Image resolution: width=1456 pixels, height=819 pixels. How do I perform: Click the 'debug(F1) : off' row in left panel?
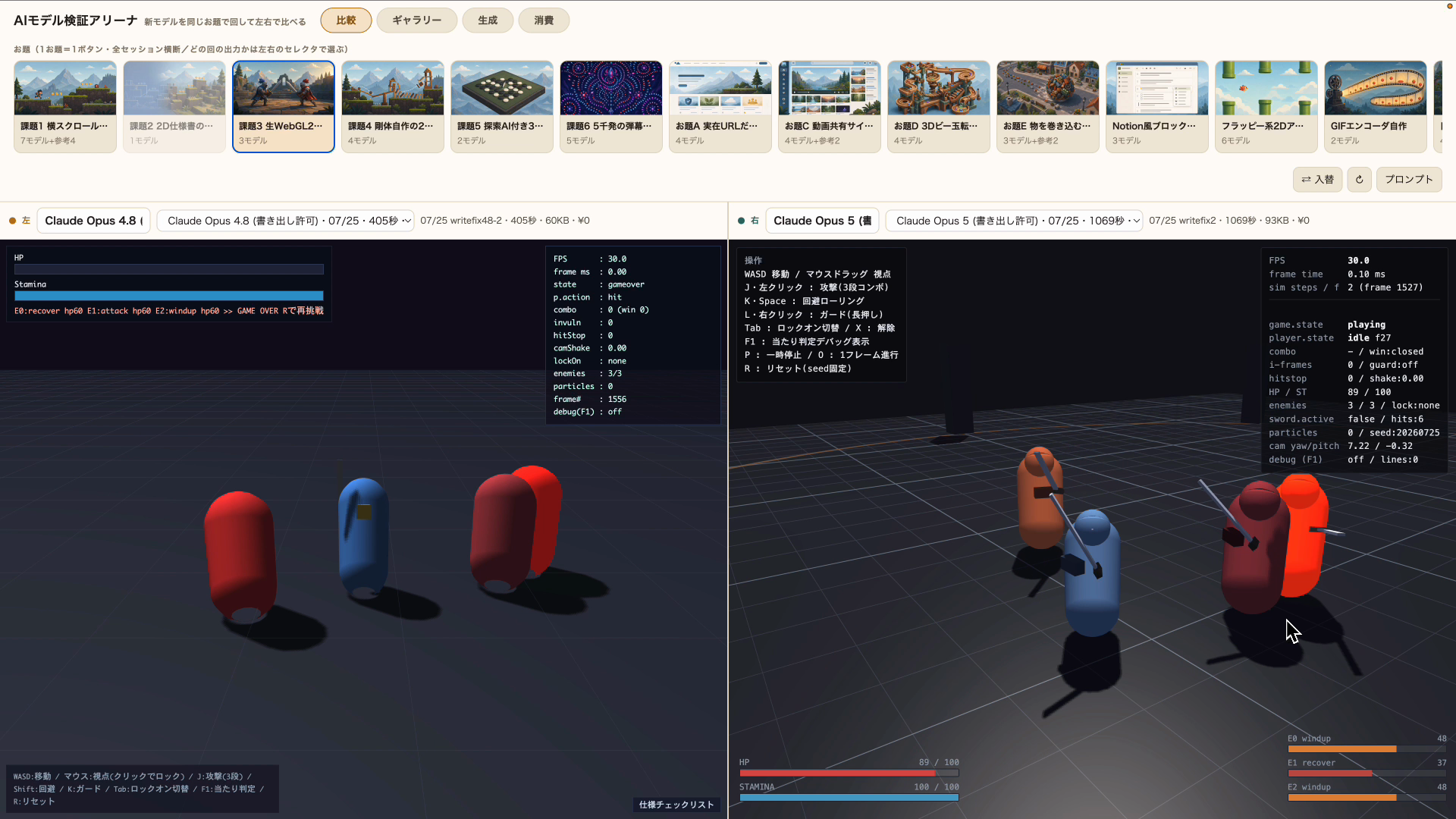(588, 412)
